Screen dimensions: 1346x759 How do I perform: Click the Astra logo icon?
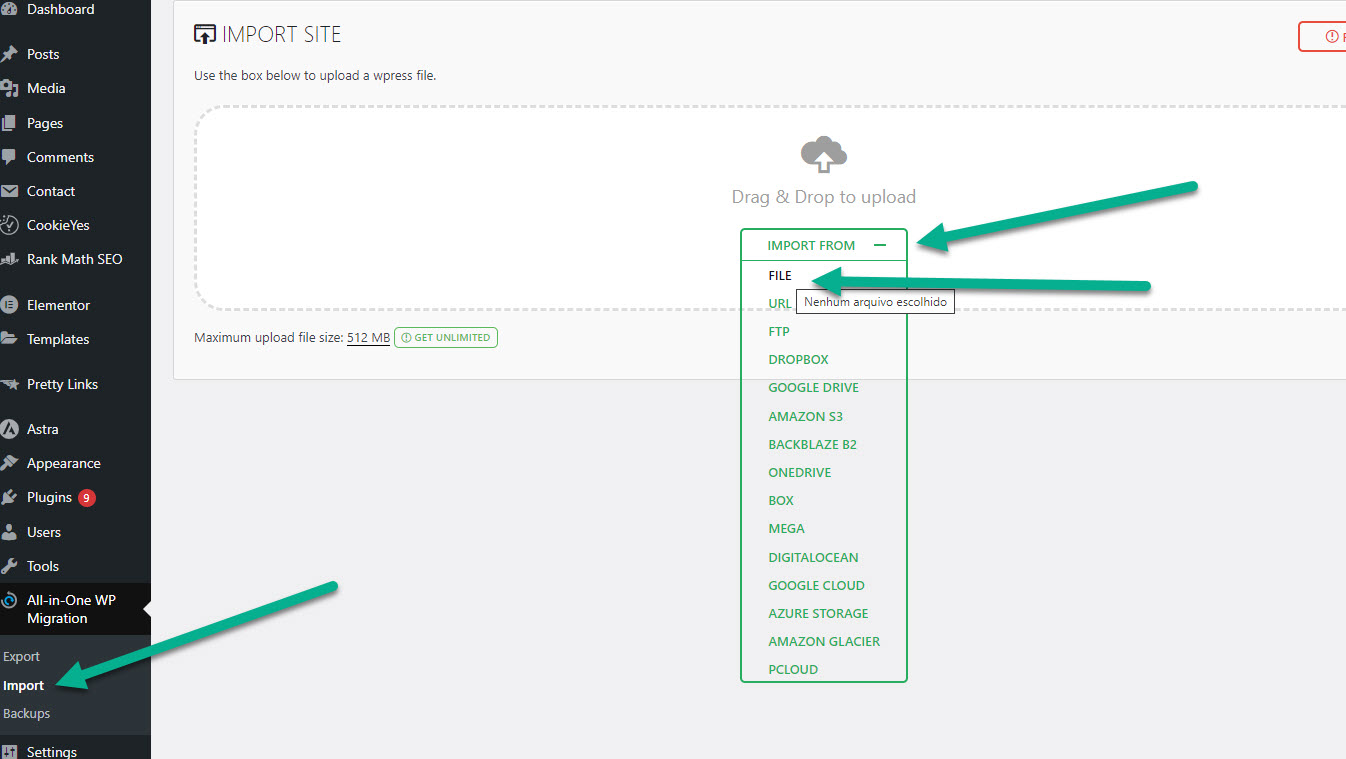9,429
